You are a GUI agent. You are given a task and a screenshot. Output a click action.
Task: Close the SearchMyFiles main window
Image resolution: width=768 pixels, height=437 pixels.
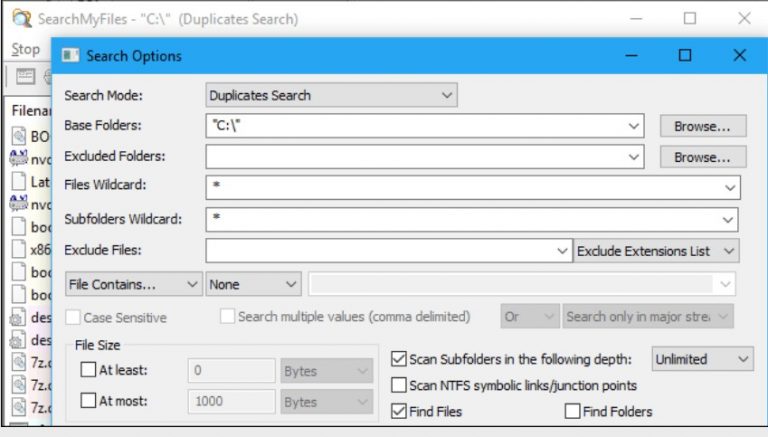[744, 19]
